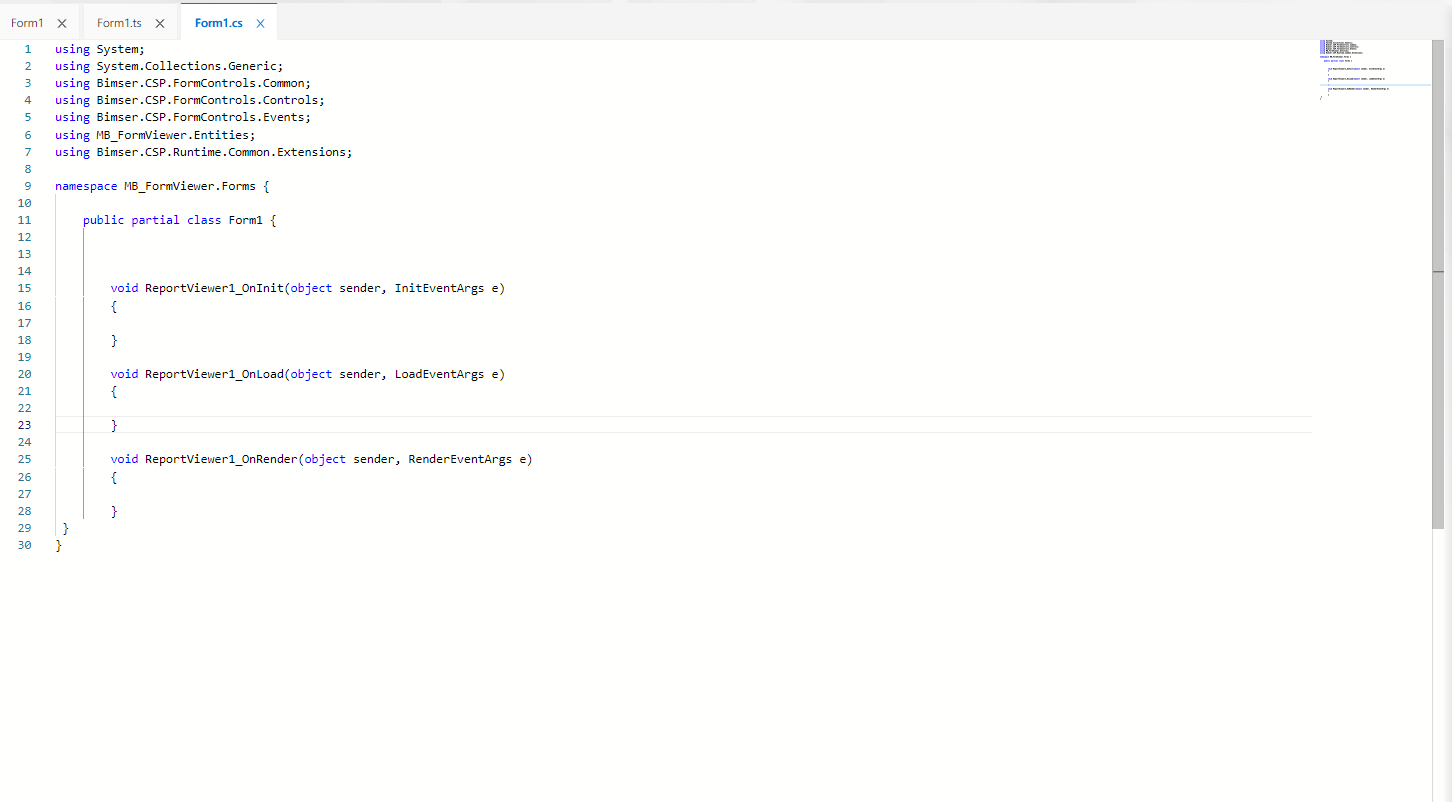
Task: Click 'ReportViewer1_OnInit' method name
Action: (x=214, y=288)
